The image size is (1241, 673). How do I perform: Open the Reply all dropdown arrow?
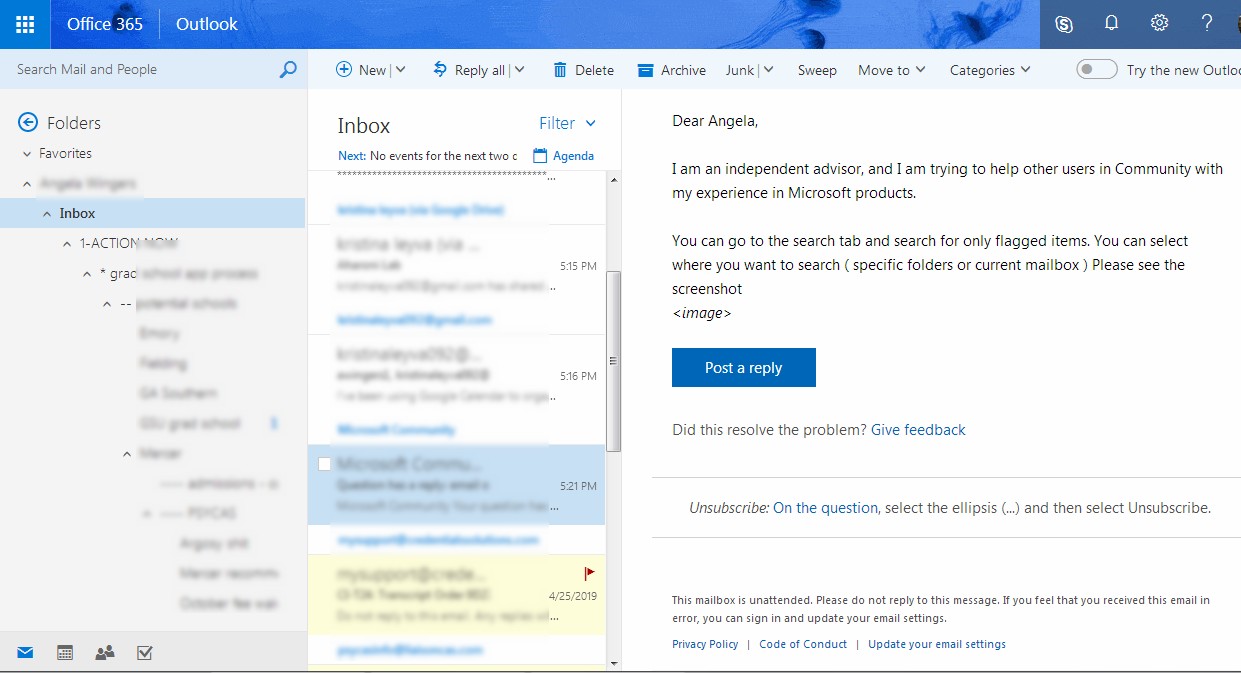point(520,70)
